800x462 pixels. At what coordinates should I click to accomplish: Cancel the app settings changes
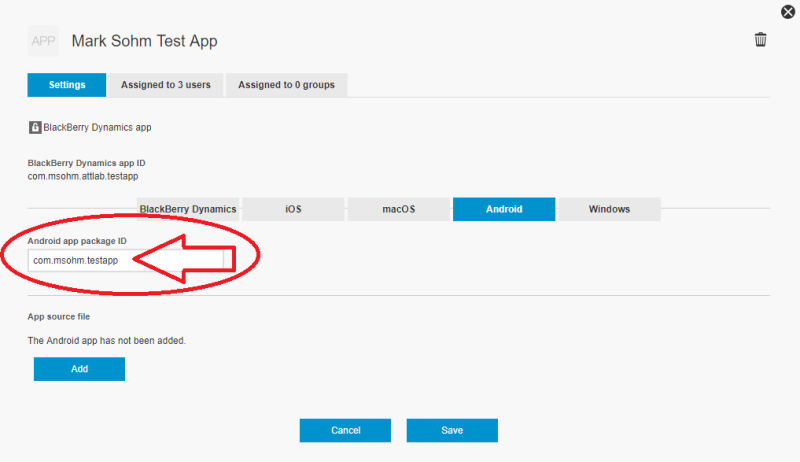tap(345, 430)
